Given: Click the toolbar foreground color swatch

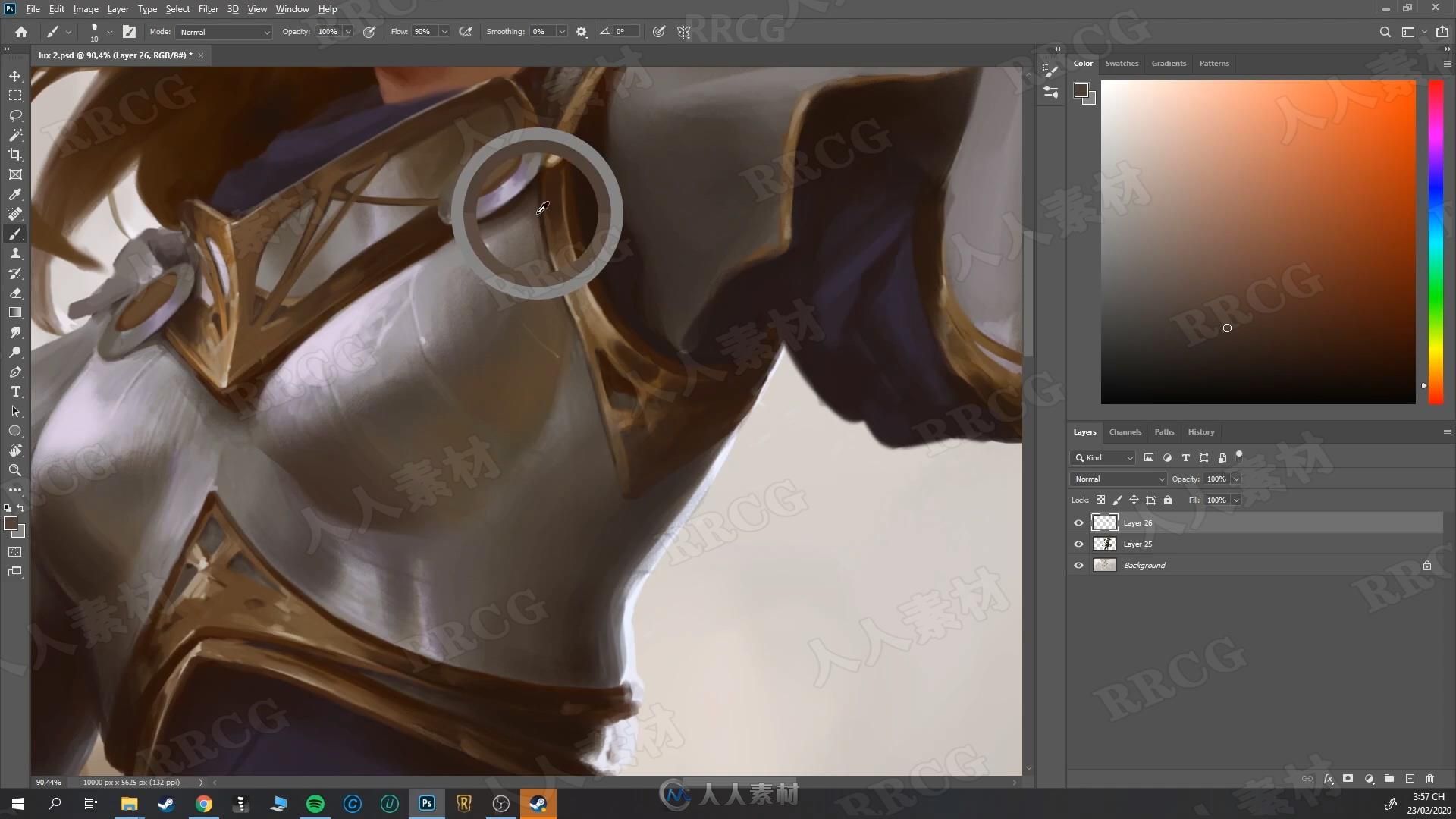Looking at the screenshot, I should [11, 524].
